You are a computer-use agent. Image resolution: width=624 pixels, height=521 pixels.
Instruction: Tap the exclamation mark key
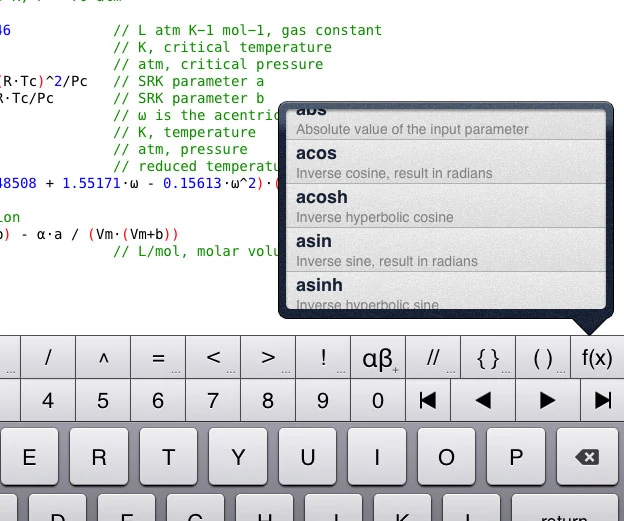coord(323,357)
